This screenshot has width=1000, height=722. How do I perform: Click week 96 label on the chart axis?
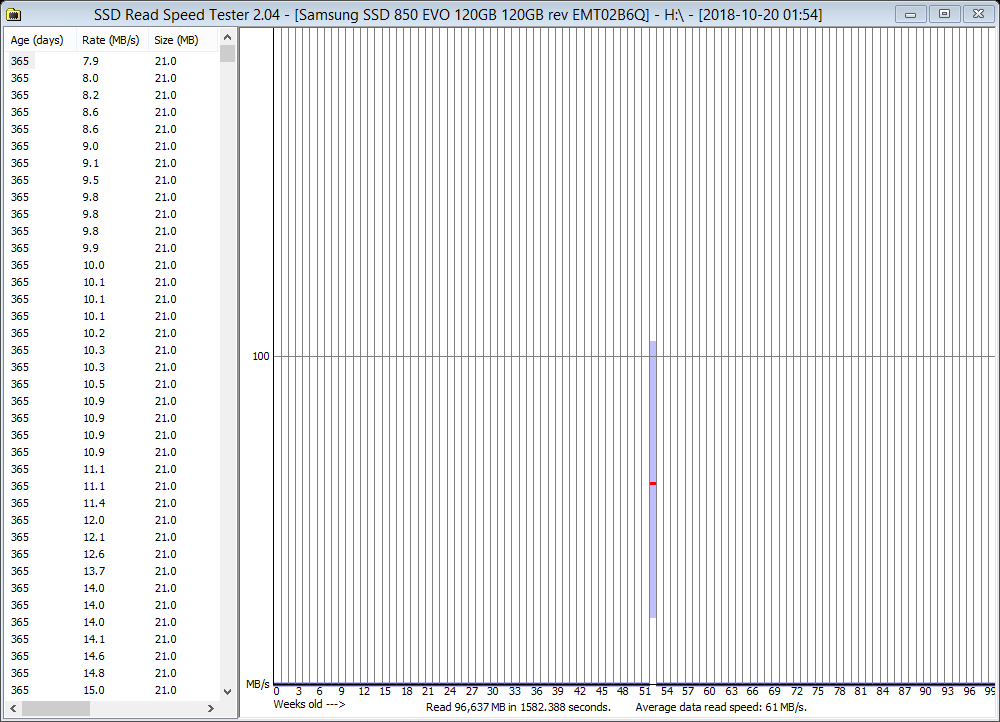click(x=969, y=691)
